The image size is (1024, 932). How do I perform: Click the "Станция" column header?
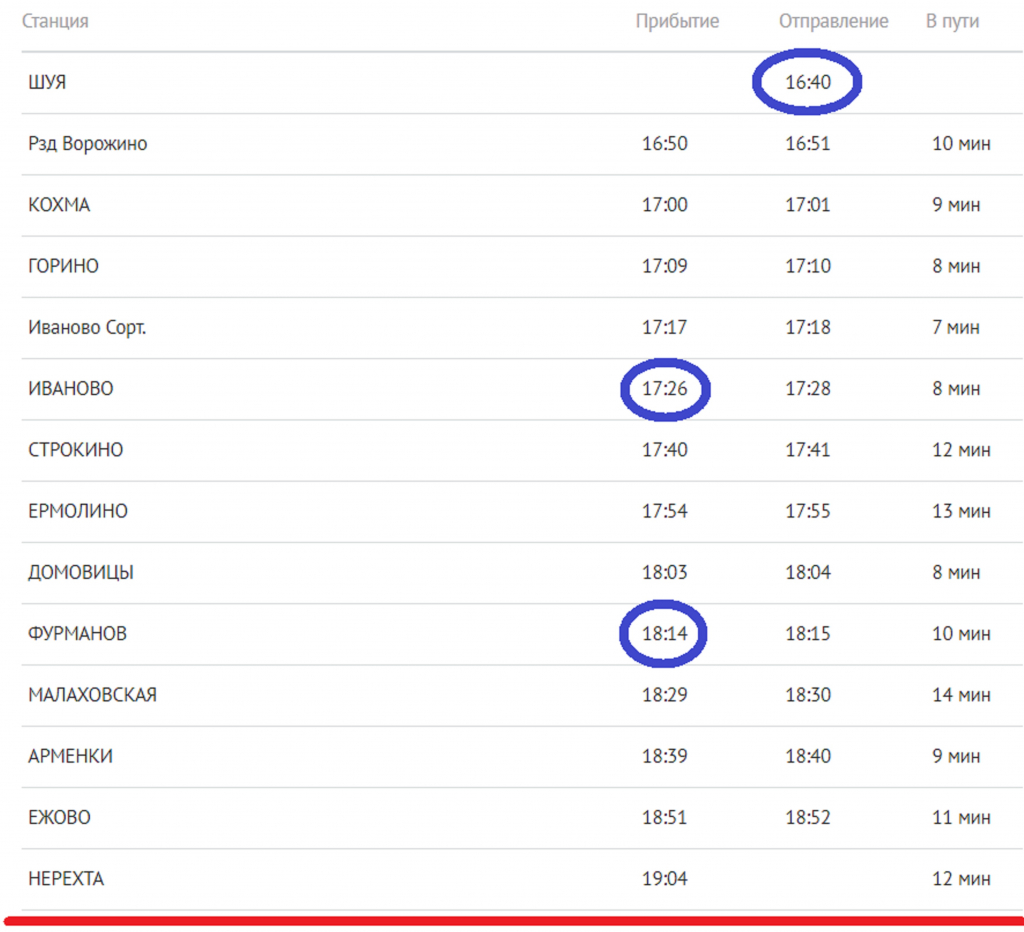point(55,22)
